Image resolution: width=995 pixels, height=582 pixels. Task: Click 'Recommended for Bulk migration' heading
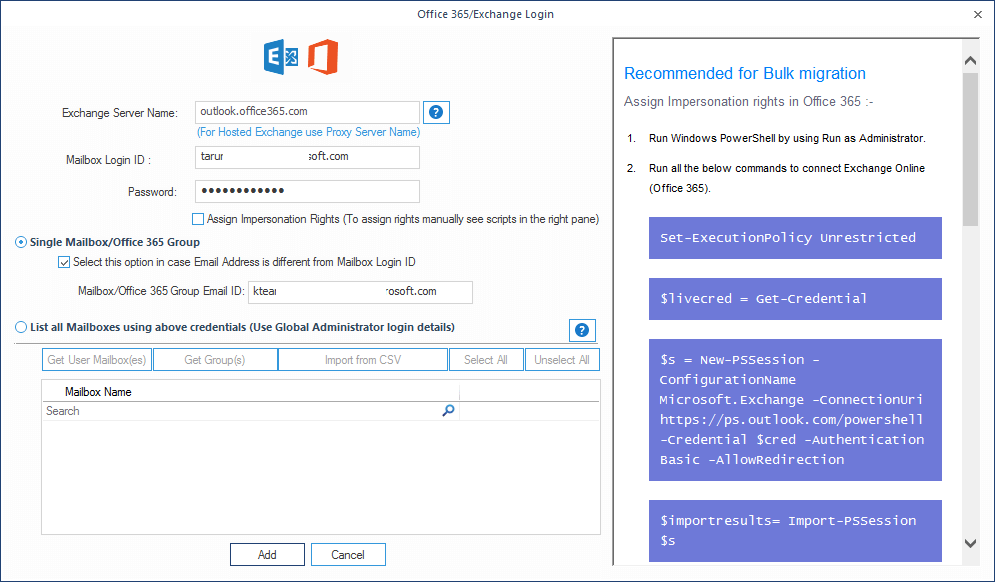[x=745, y=74]
